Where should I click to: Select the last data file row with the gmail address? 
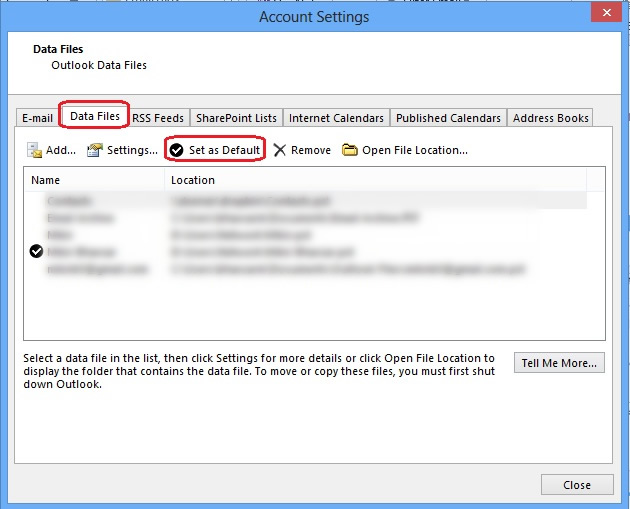[x=305, y=269]
